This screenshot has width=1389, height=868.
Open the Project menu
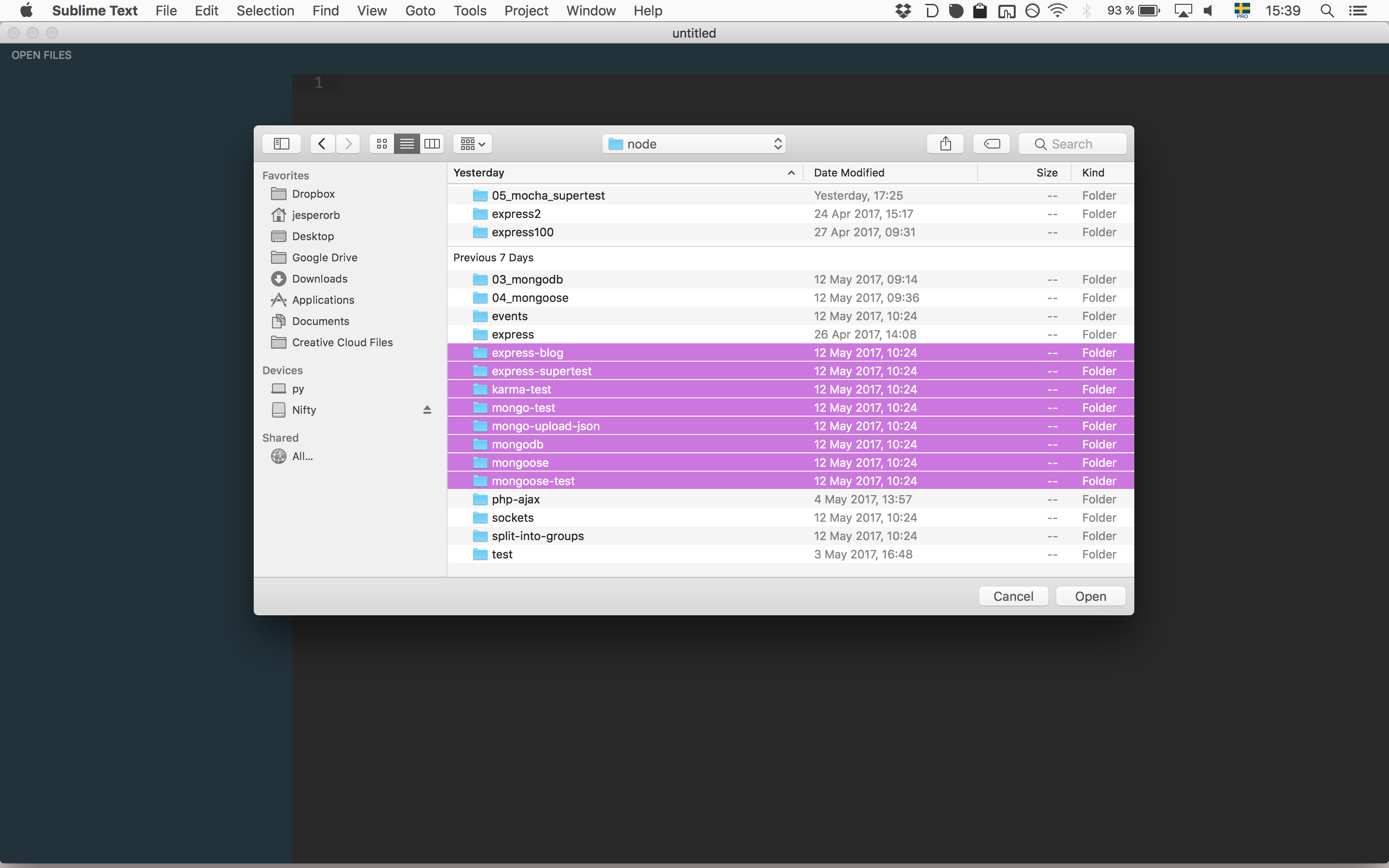[526, 10]
